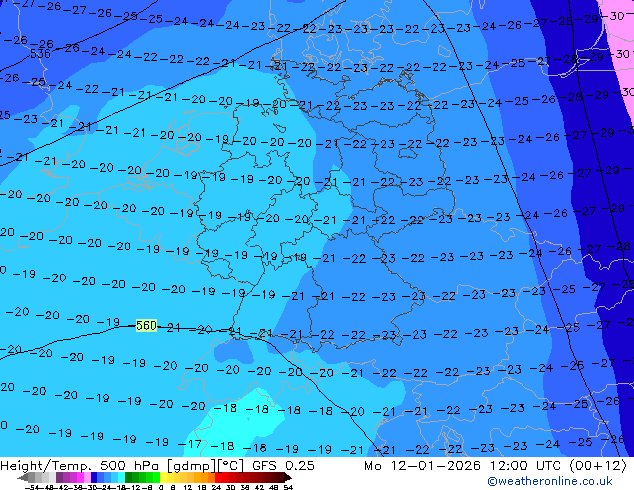This screenshot has height=490, width=634.
Task: Open the weatheronline.co.uk link
Action: point(549,481)
